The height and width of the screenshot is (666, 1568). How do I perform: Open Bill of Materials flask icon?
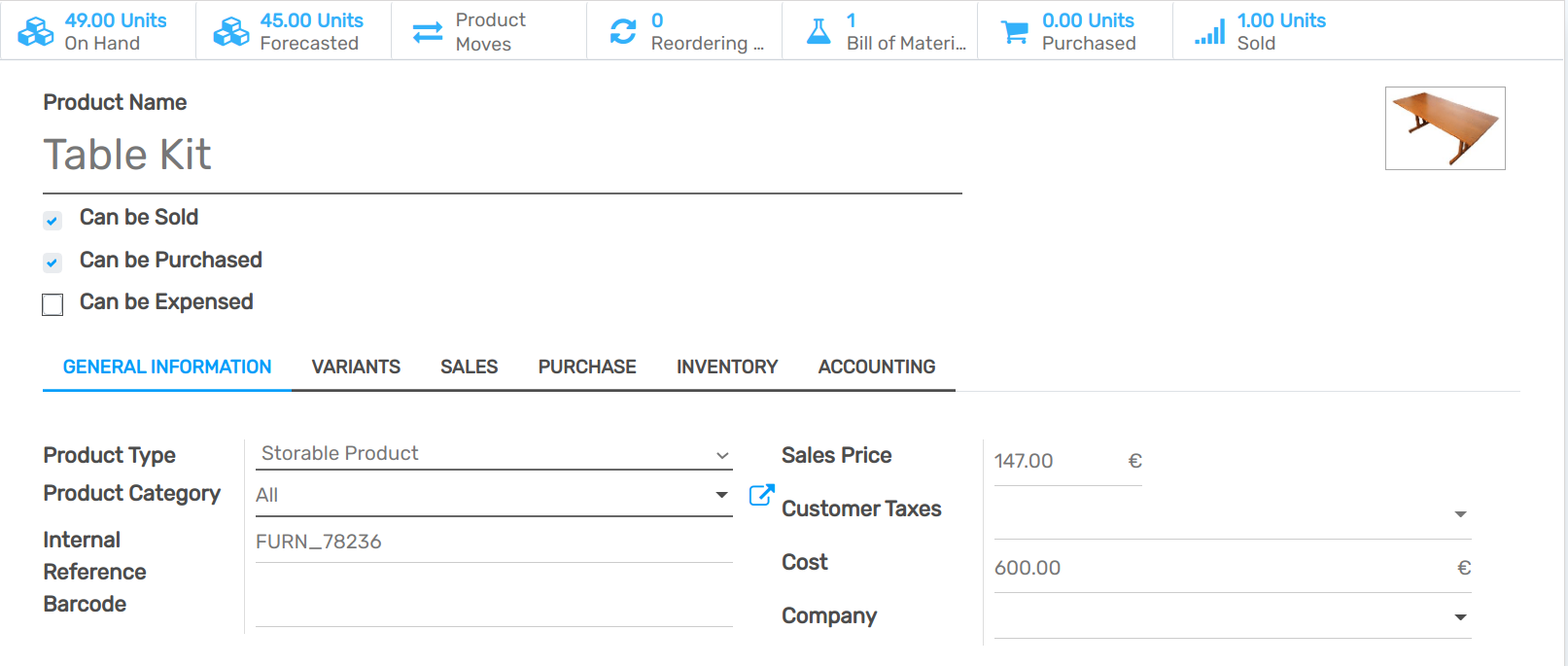[x=819, y=32]
